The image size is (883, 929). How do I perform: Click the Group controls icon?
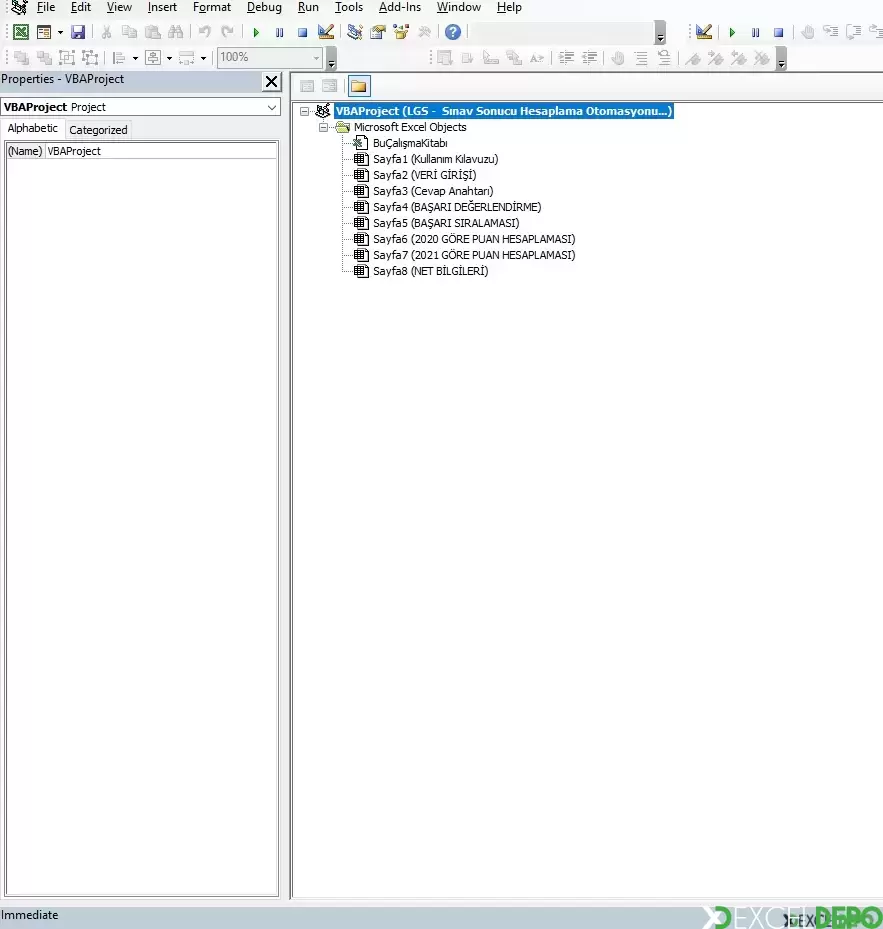(67, 57)
